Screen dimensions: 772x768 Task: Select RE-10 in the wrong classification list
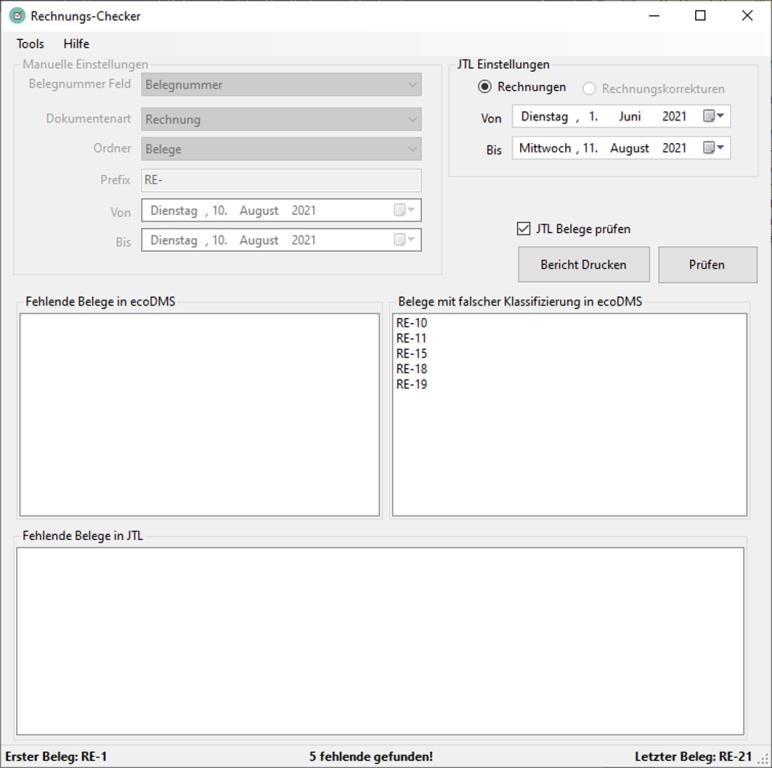[412, 323]
